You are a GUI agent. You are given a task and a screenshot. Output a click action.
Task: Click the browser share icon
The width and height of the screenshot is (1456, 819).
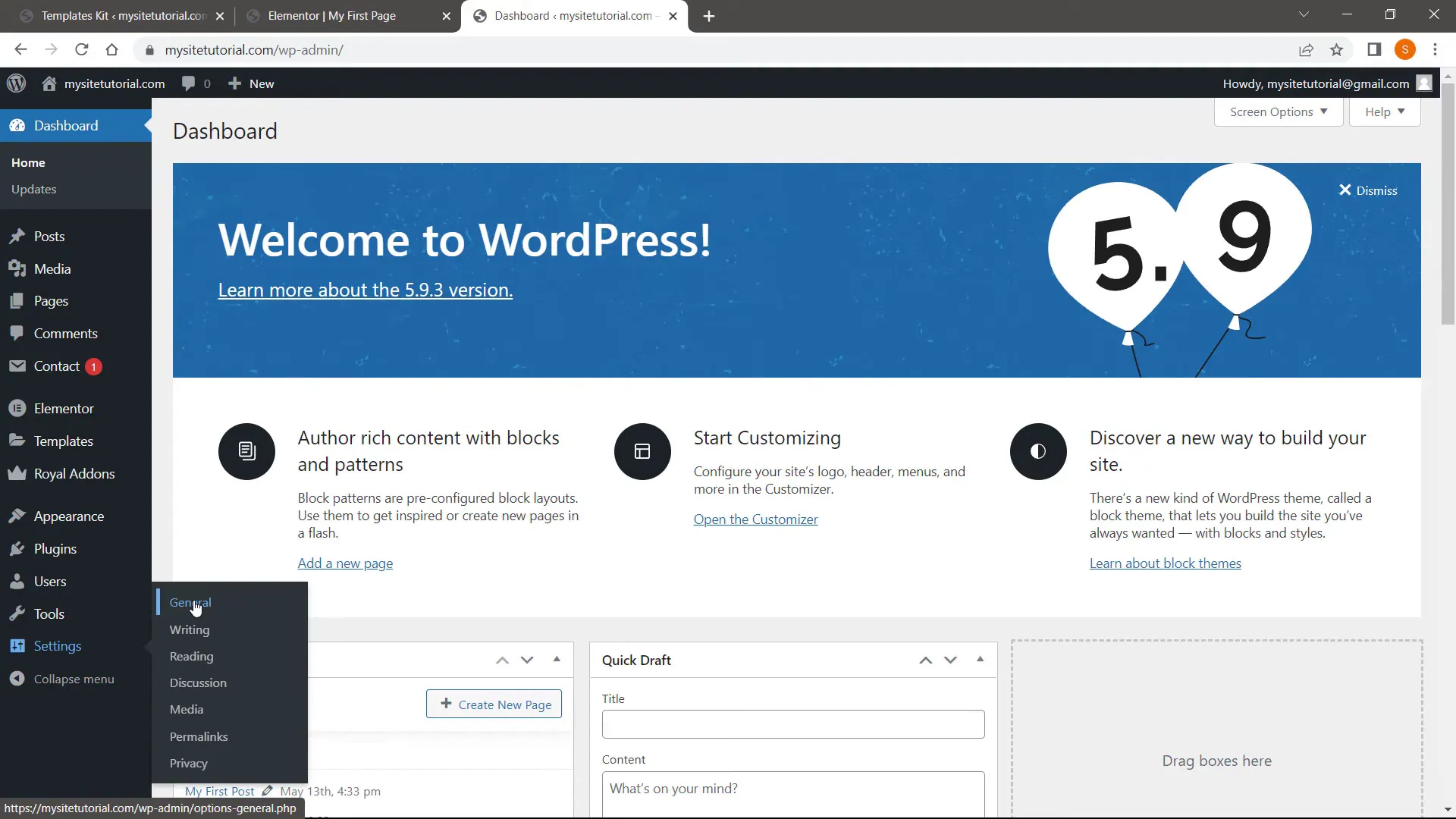pos(1306,50)
